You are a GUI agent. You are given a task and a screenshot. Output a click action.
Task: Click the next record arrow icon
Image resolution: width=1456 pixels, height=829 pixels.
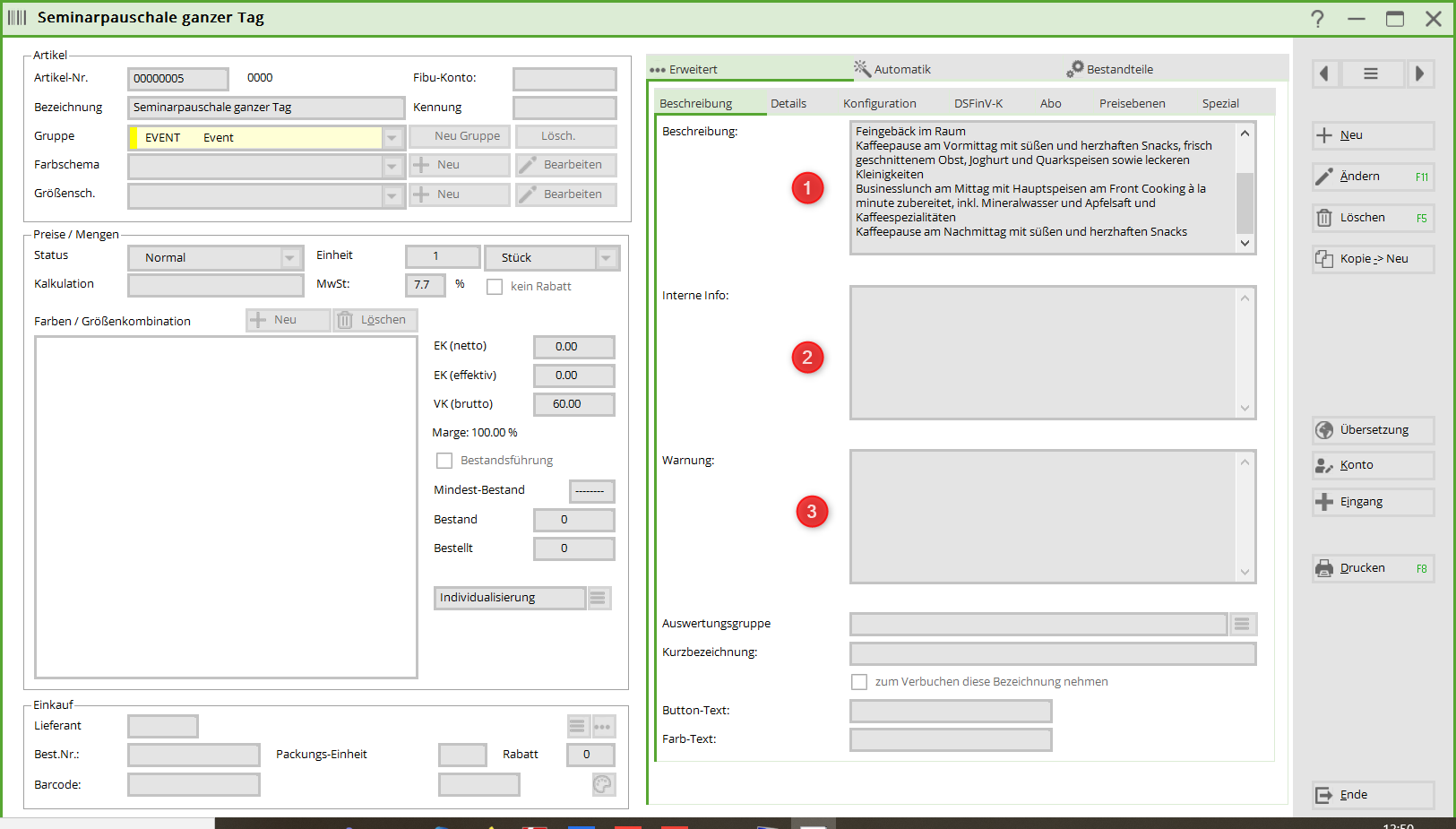coord(1419,73)
